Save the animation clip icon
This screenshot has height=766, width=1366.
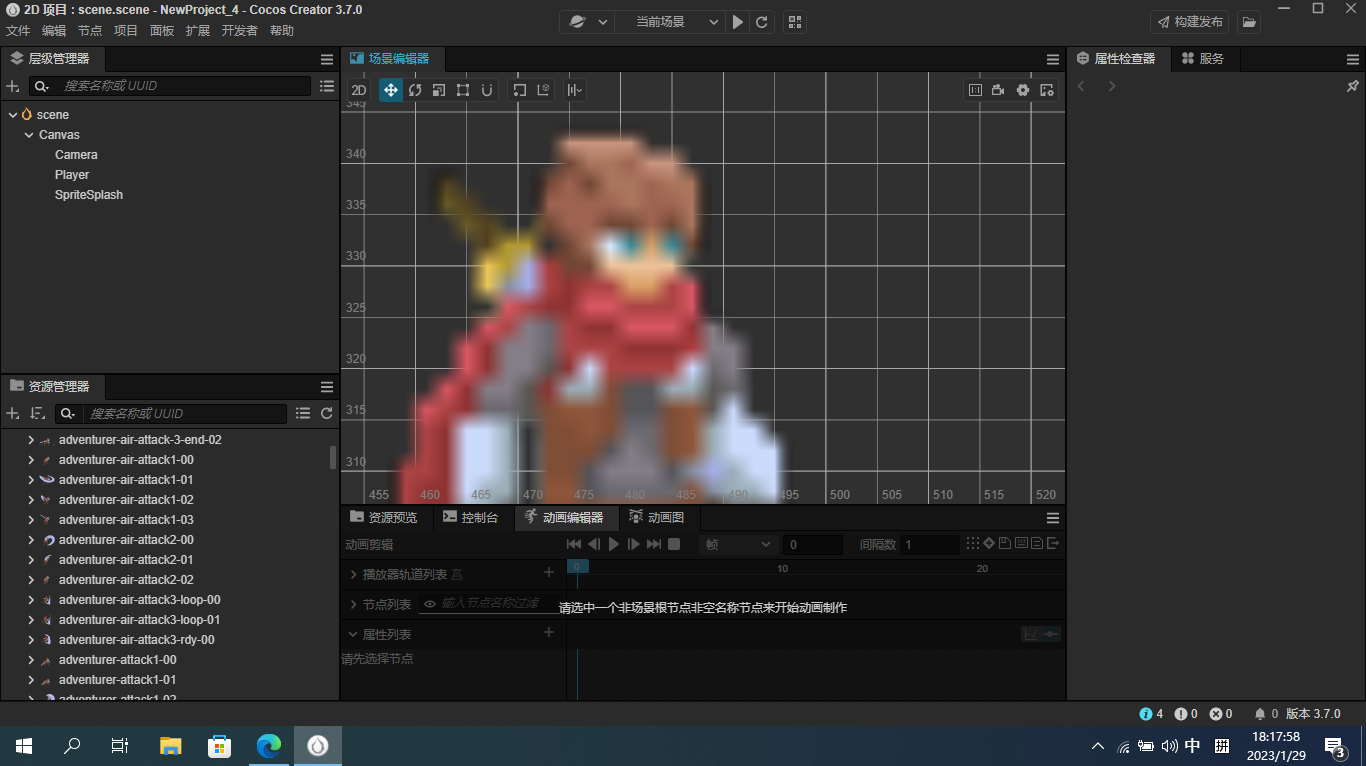tap(1005, 544)
